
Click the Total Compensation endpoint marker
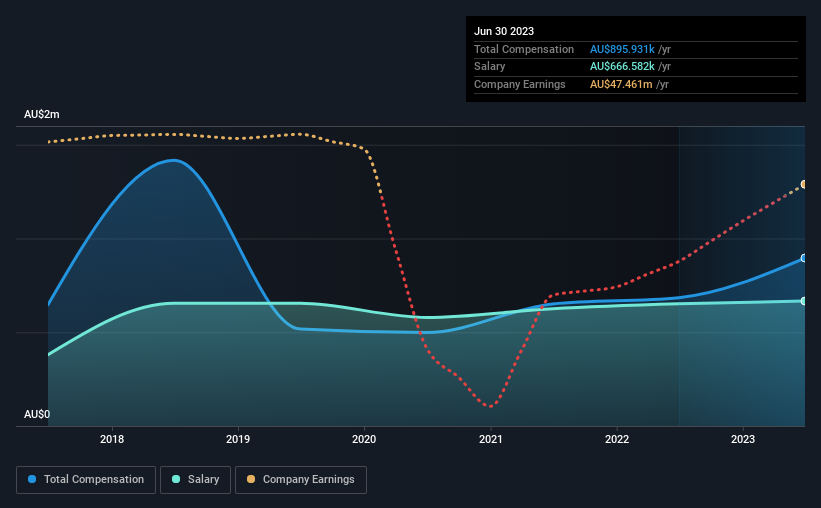coord(803,258)
